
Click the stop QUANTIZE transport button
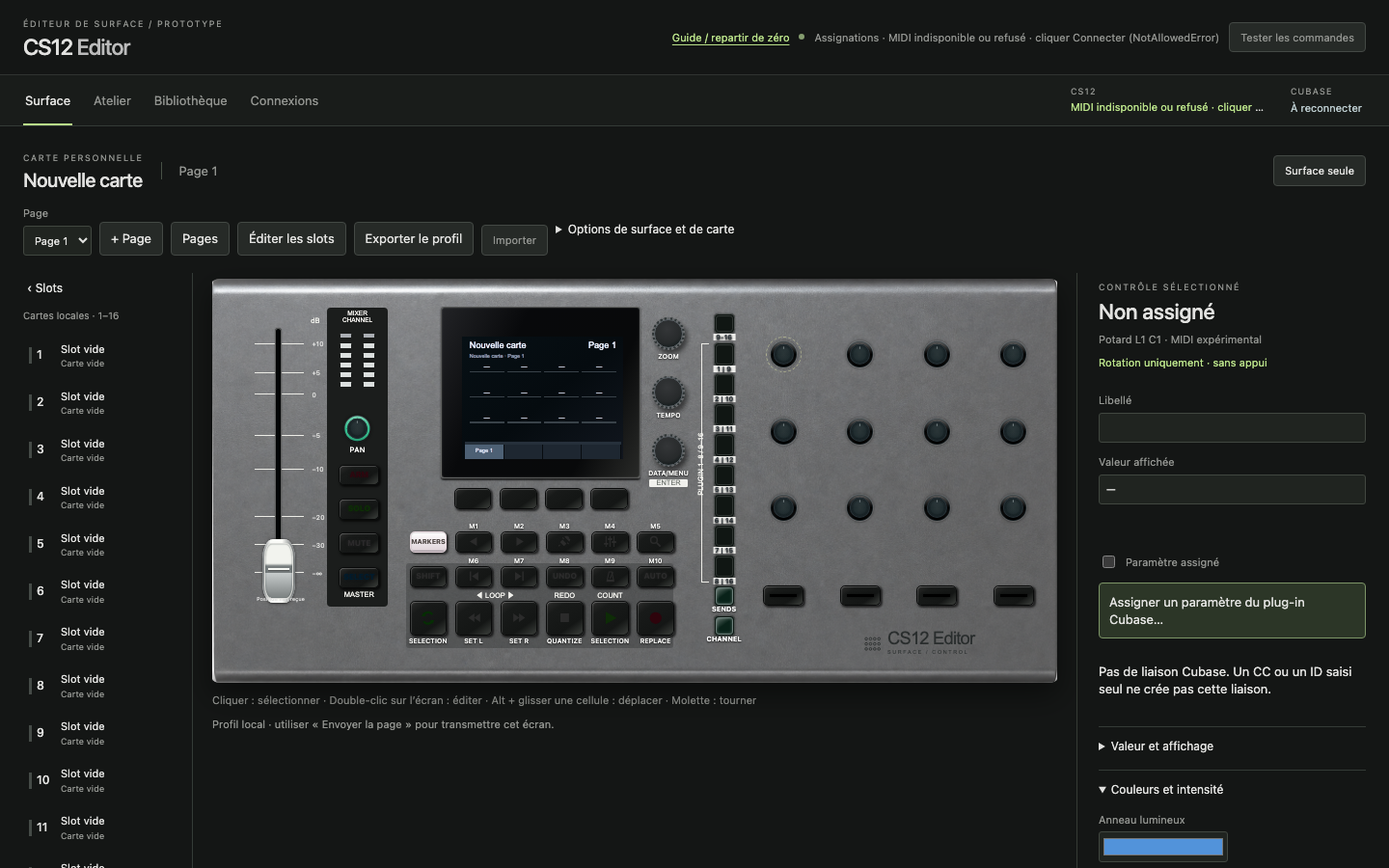click(x=564, y=618)
